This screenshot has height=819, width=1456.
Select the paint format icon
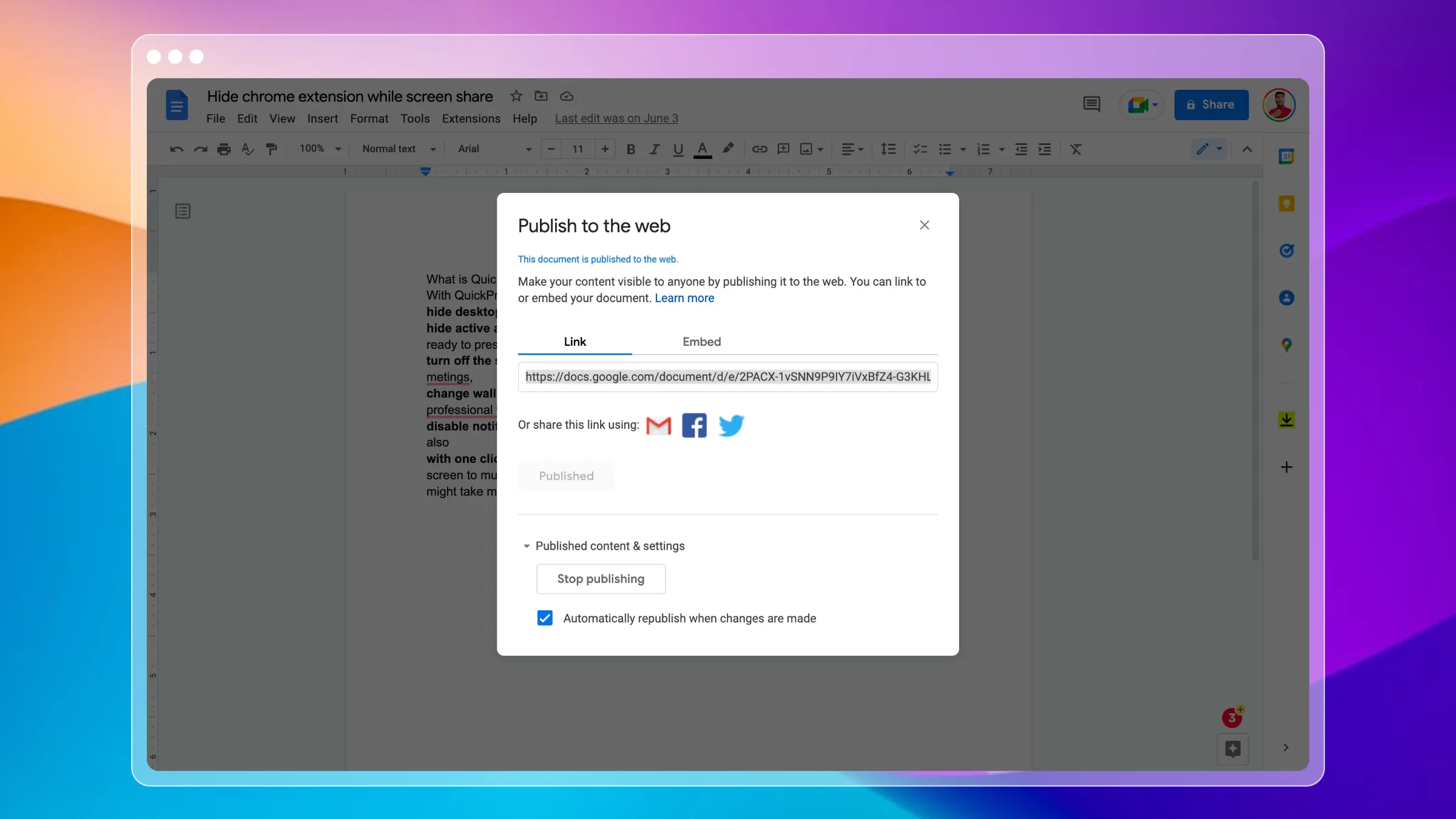(271, 149)
